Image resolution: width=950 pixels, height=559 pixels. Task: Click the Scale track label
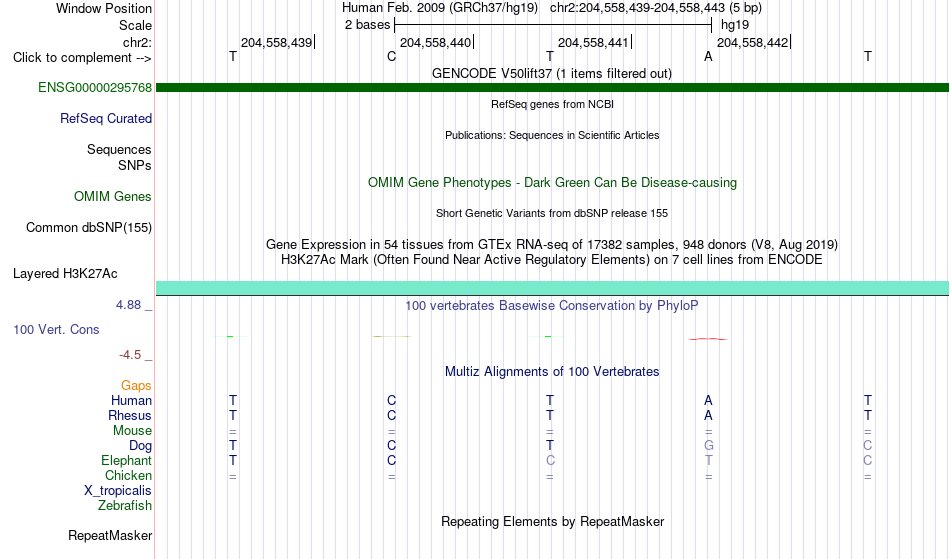136,26
